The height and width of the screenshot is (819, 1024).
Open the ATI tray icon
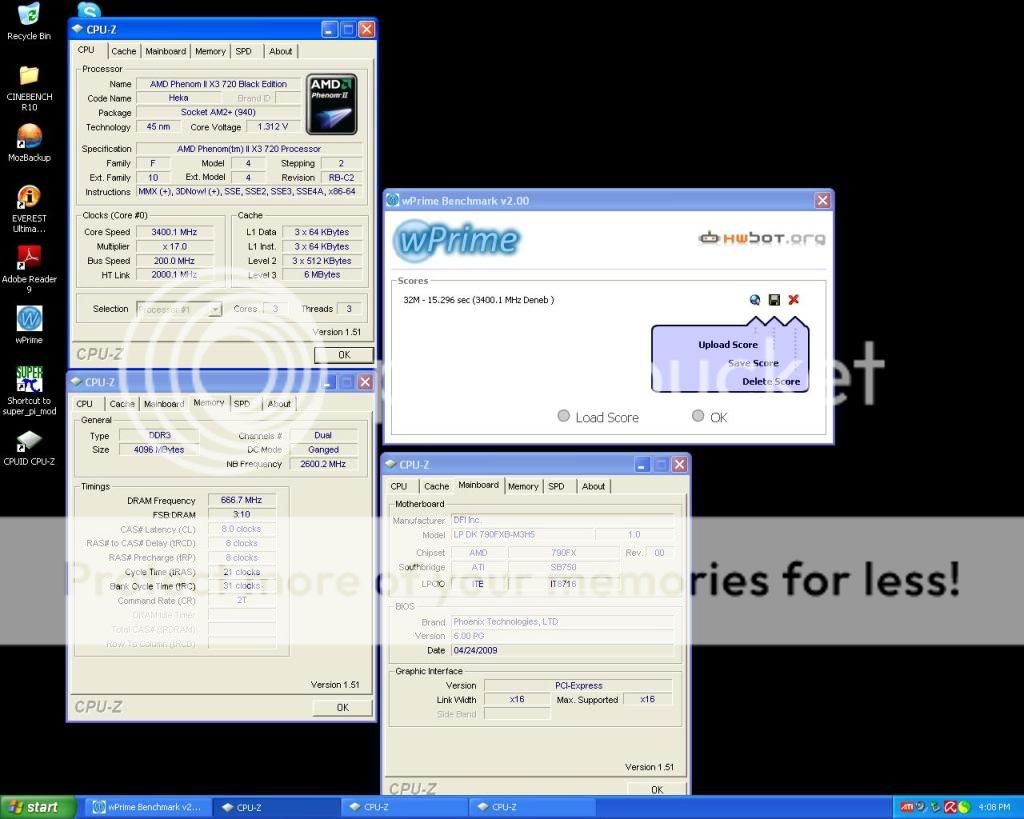point(906,807)
